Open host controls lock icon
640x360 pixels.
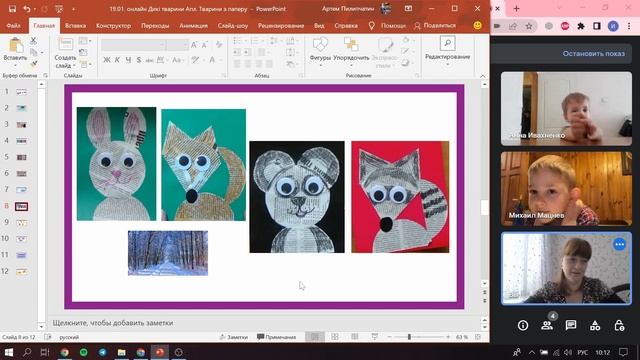(x=619, y=325)
